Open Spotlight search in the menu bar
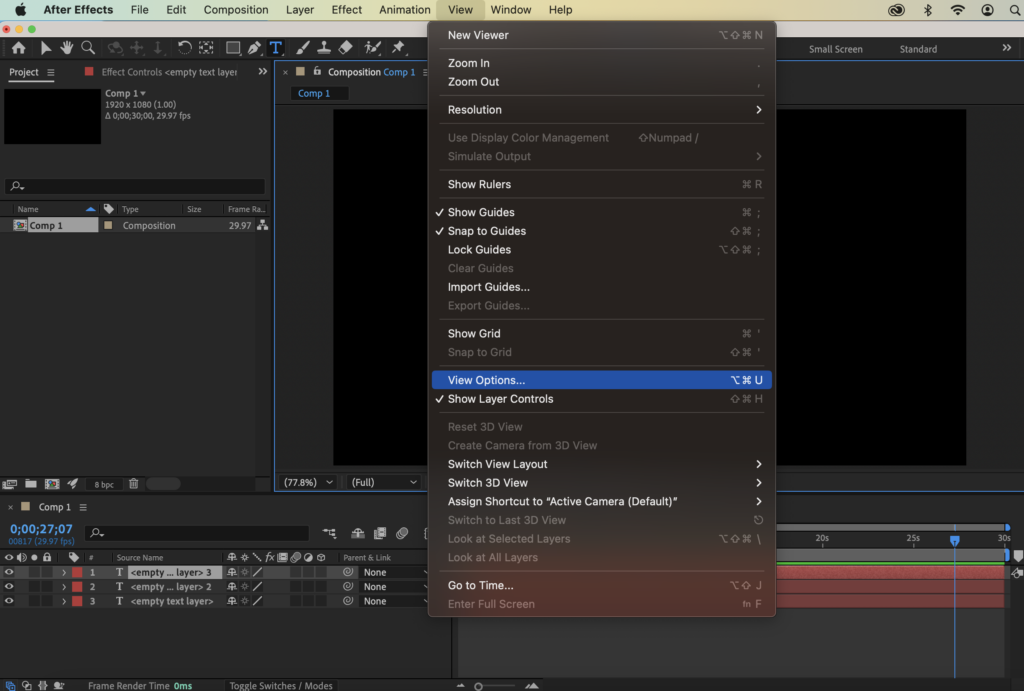The height and width of the screenshot is (691, 1024). coord(1016,10)
